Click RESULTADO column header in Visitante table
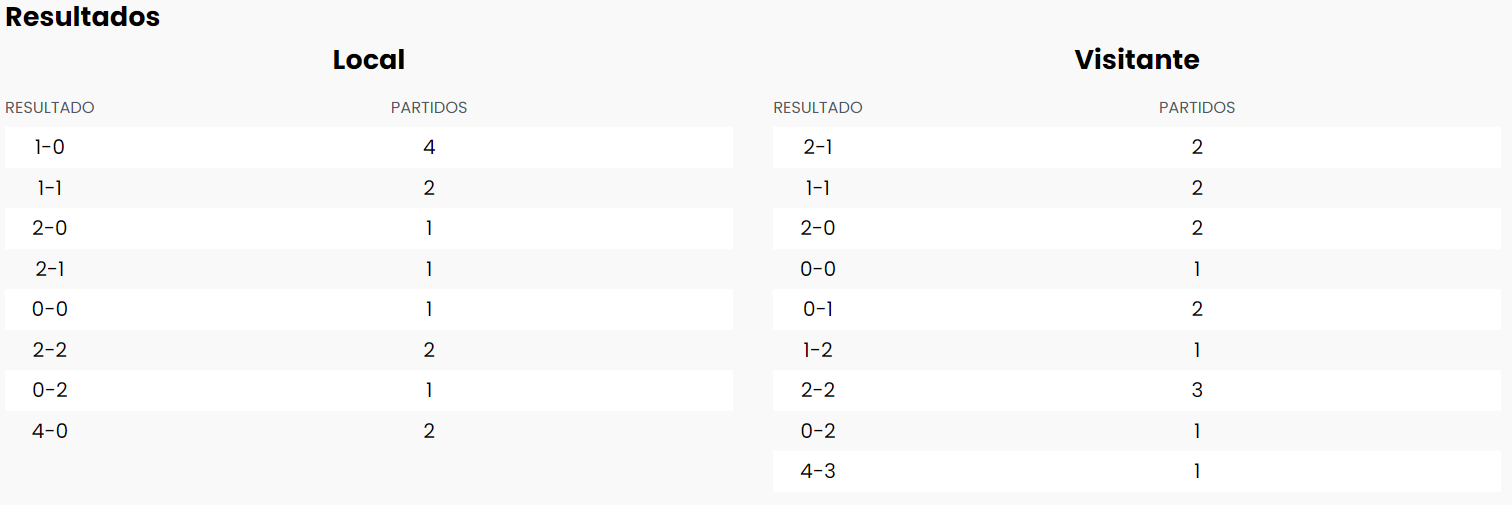 [817, 108]
